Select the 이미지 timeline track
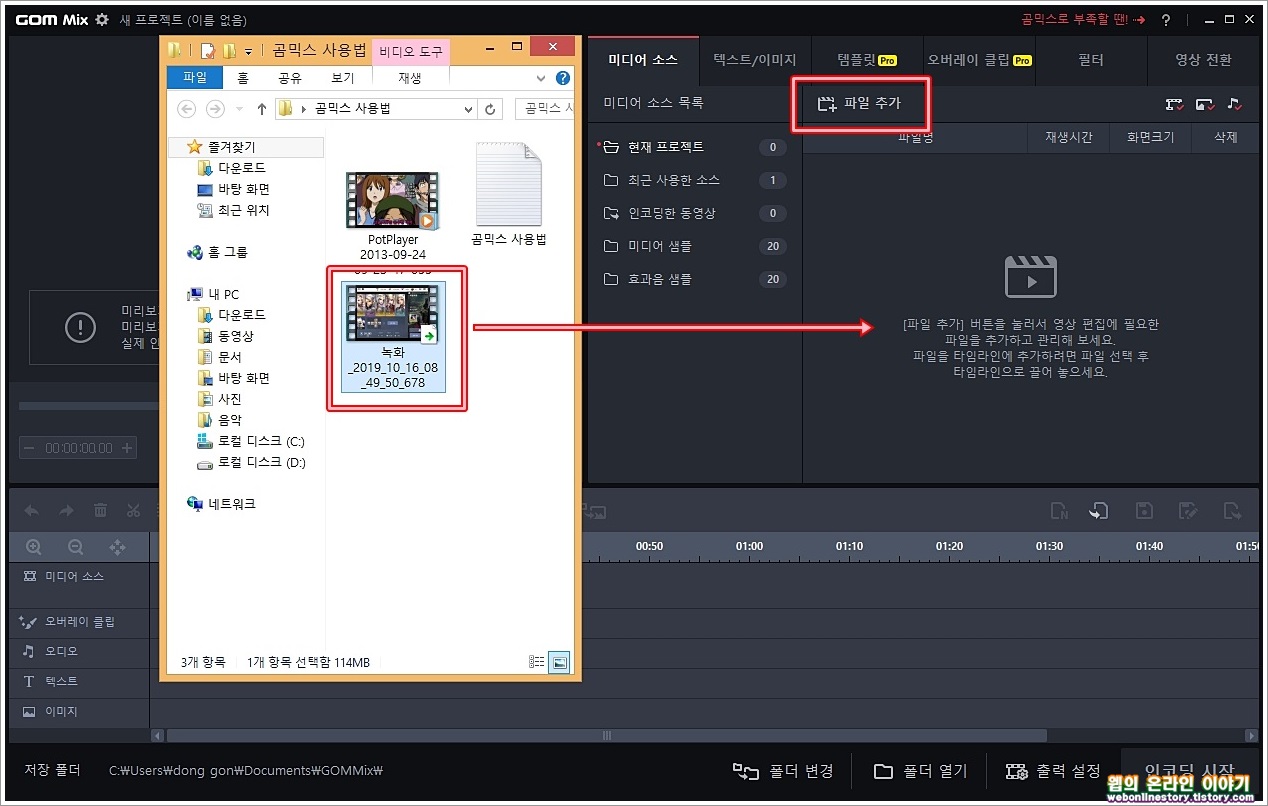 click(x=79, y=712)
